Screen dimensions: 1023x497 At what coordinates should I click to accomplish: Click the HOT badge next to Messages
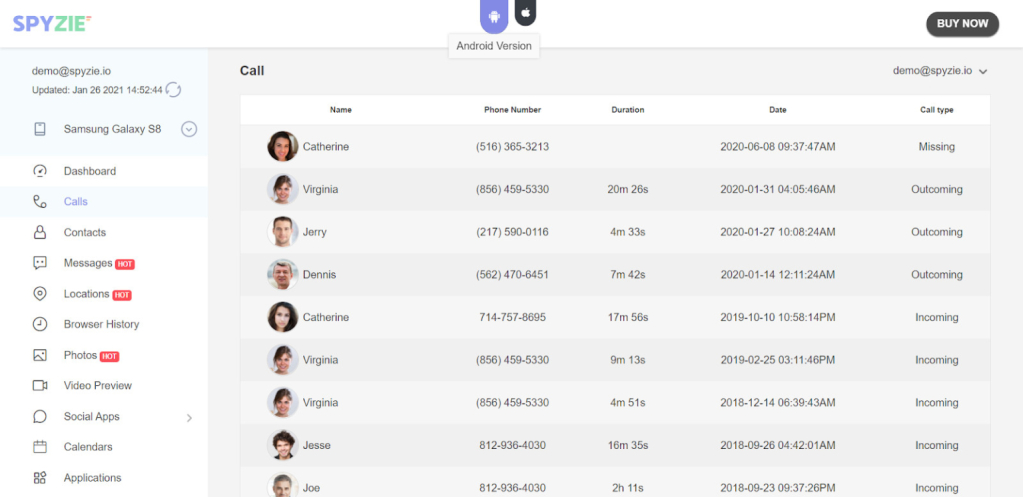point(125,264)
